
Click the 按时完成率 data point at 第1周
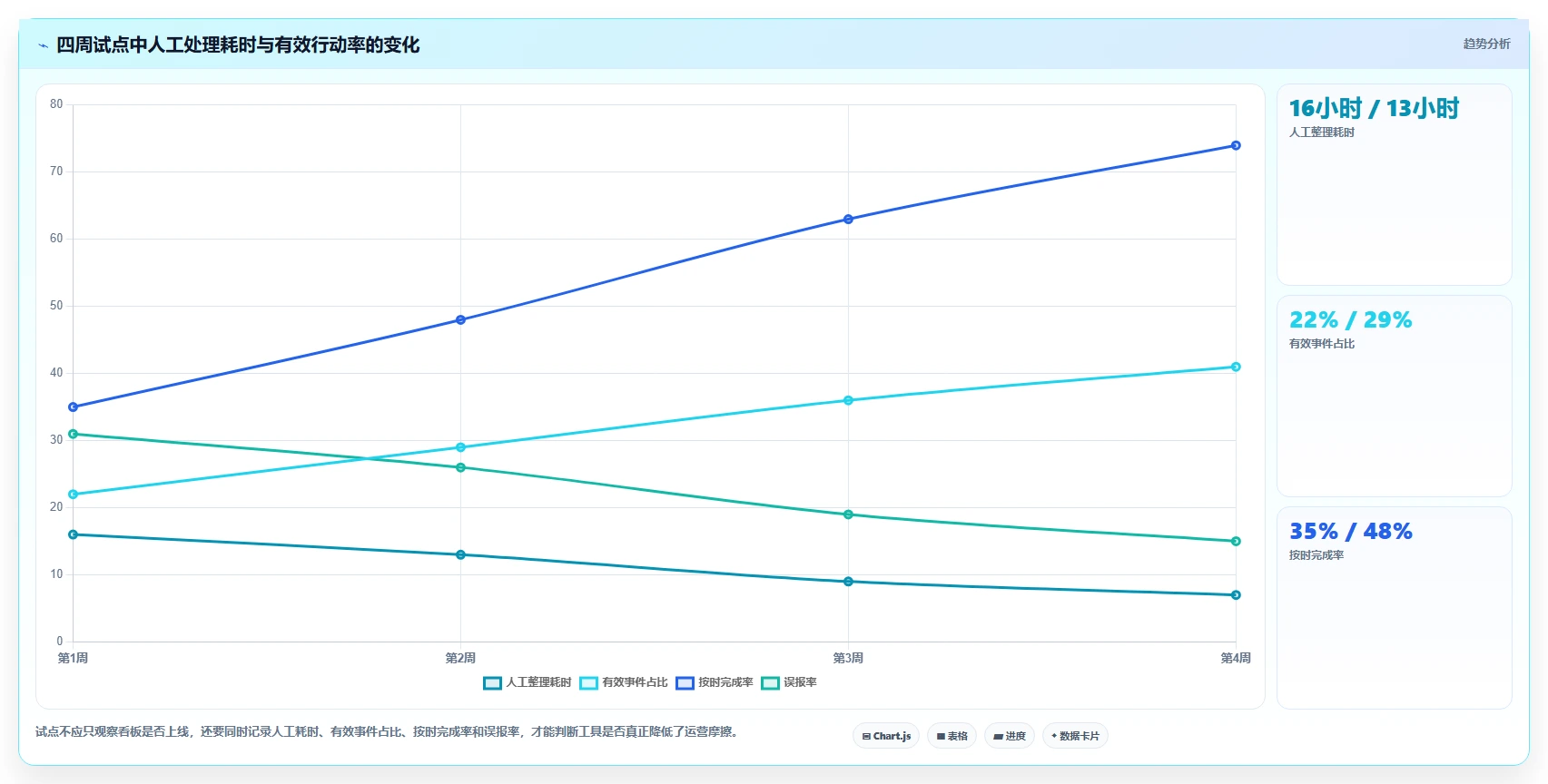74,407
